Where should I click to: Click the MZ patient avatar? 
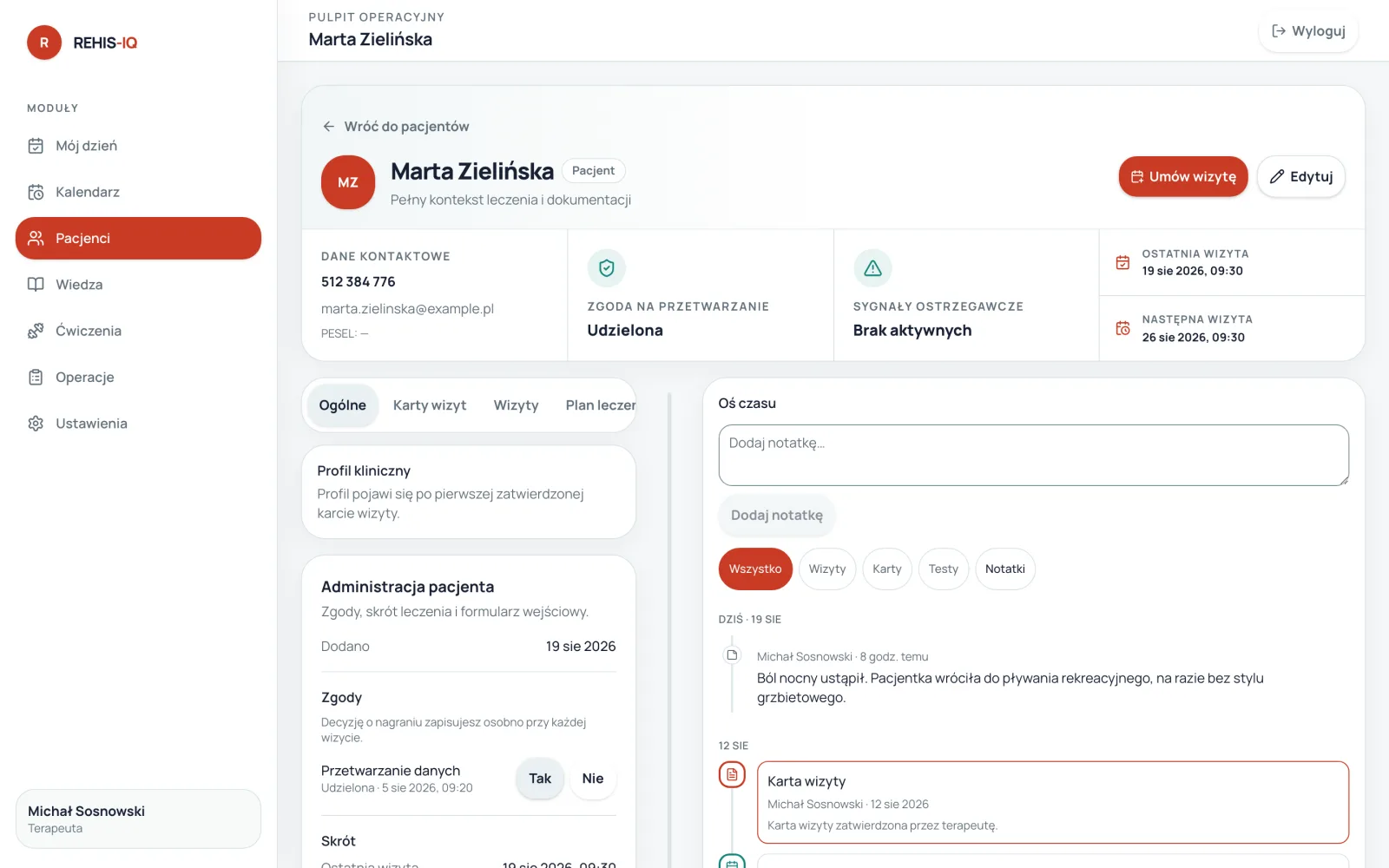(x=348, y=182)
